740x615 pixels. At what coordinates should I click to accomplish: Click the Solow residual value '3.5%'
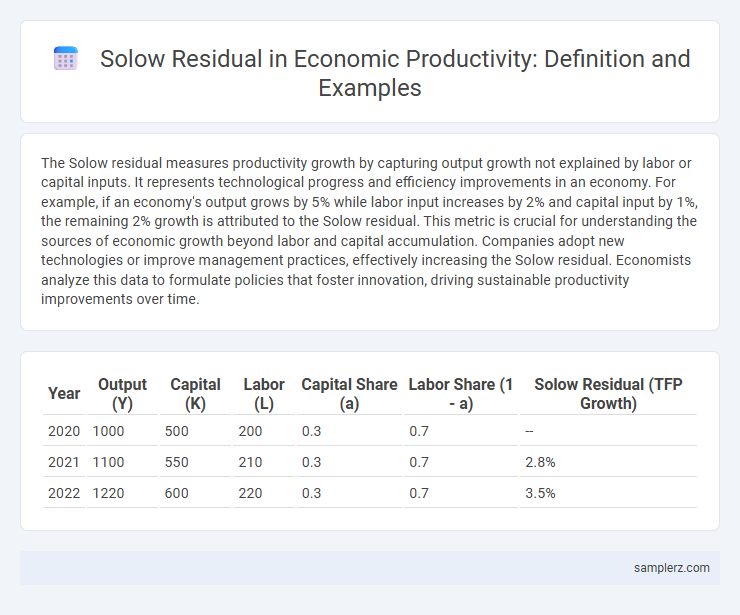540,493
